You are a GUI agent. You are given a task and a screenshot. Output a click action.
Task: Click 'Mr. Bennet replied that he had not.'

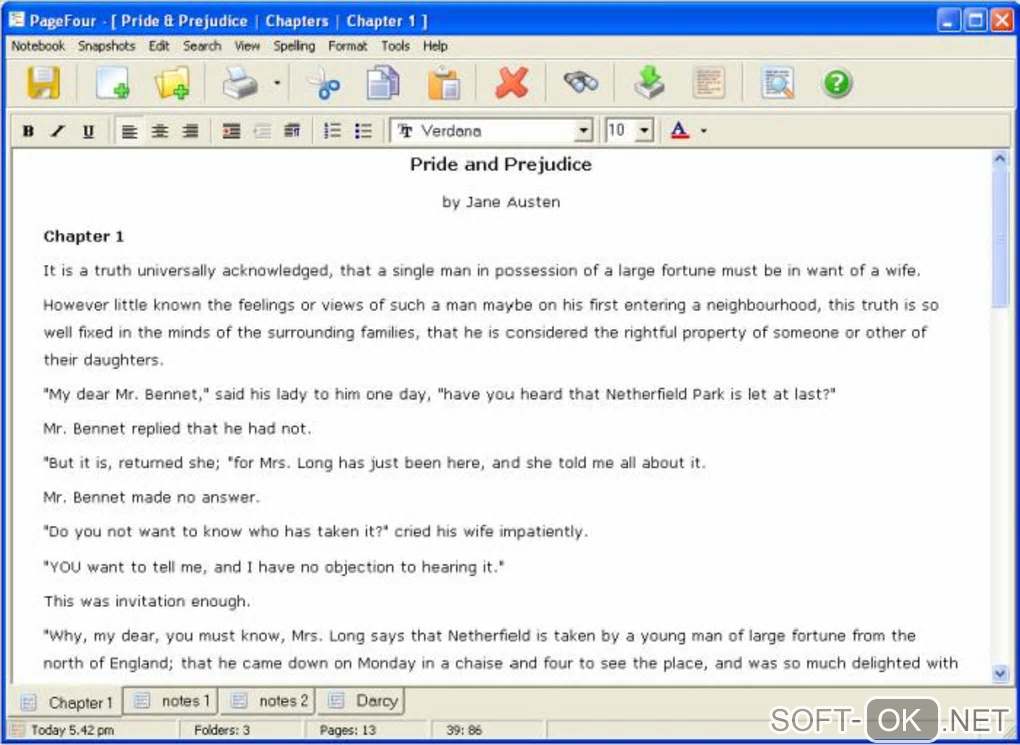pyautogui.click(x=178, y=428)
